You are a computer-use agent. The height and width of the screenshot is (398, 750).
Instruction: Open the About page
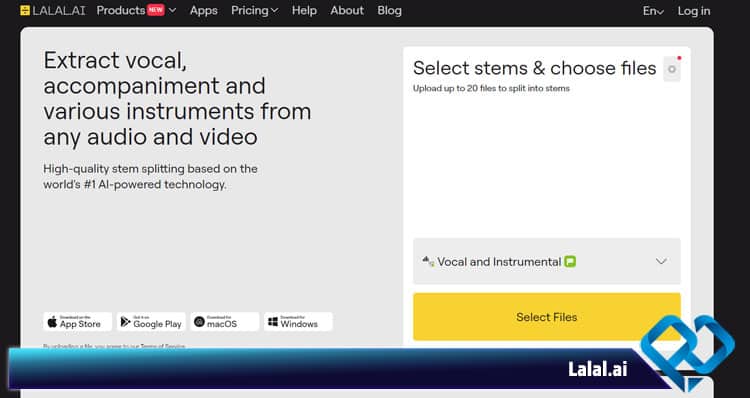coord(347,11)
